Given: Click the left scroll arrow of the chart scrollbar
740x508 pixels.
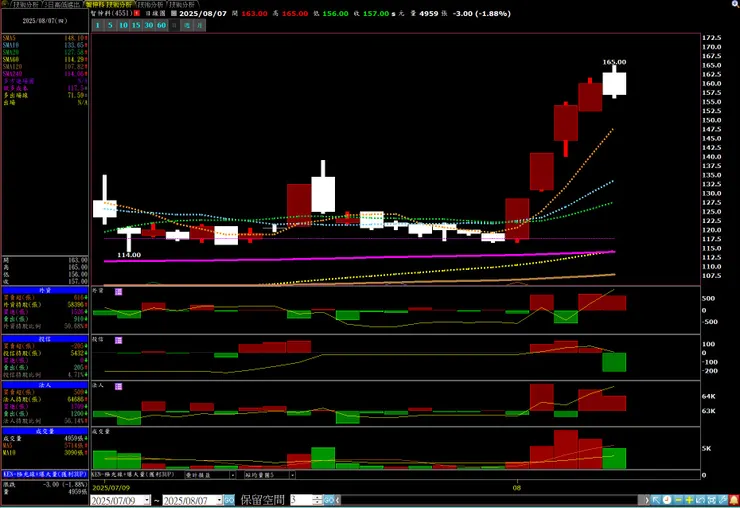Looking at the screenshot, I should click(x=338, y=500).
